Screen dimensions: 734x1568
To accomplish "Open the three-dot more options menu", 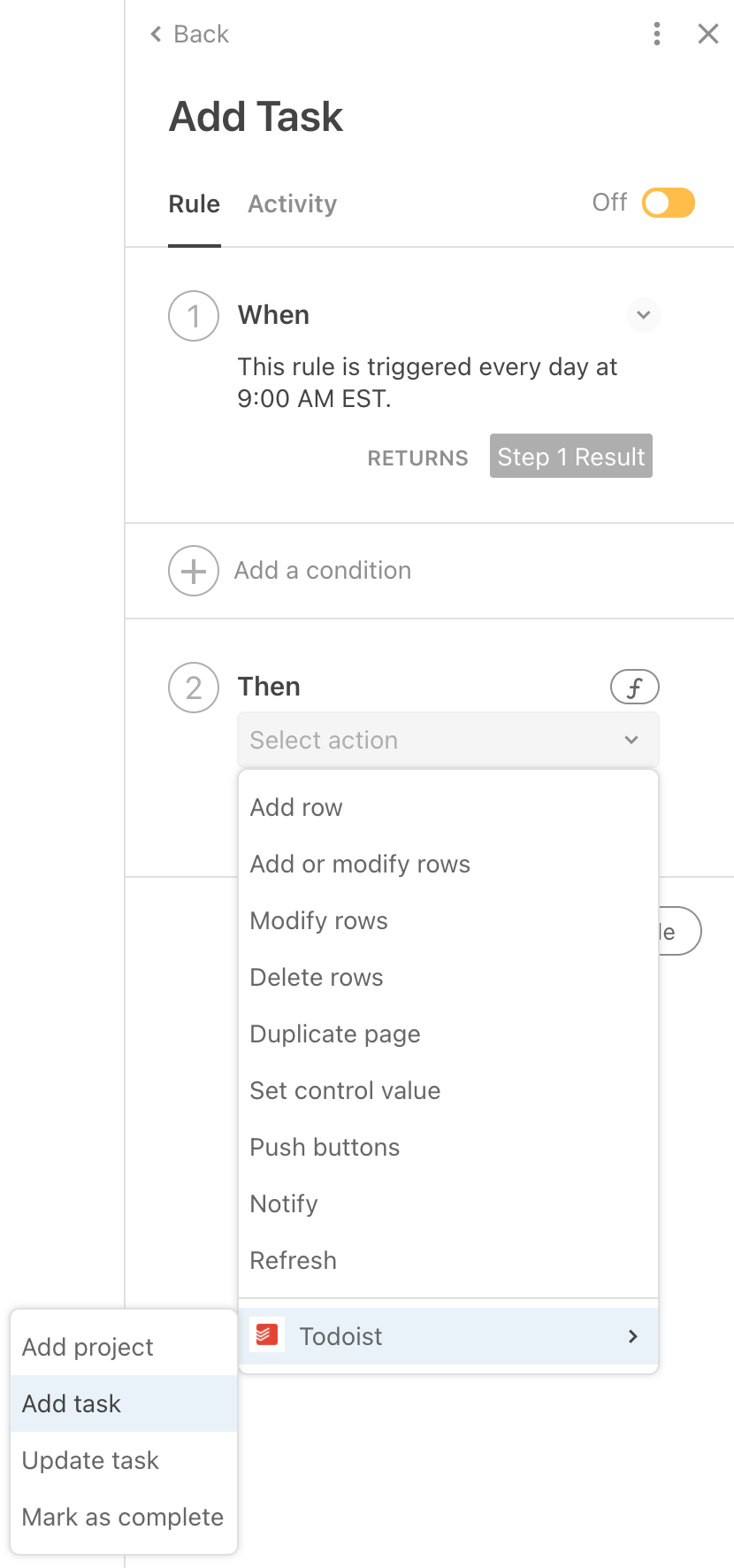I will 656,35.
